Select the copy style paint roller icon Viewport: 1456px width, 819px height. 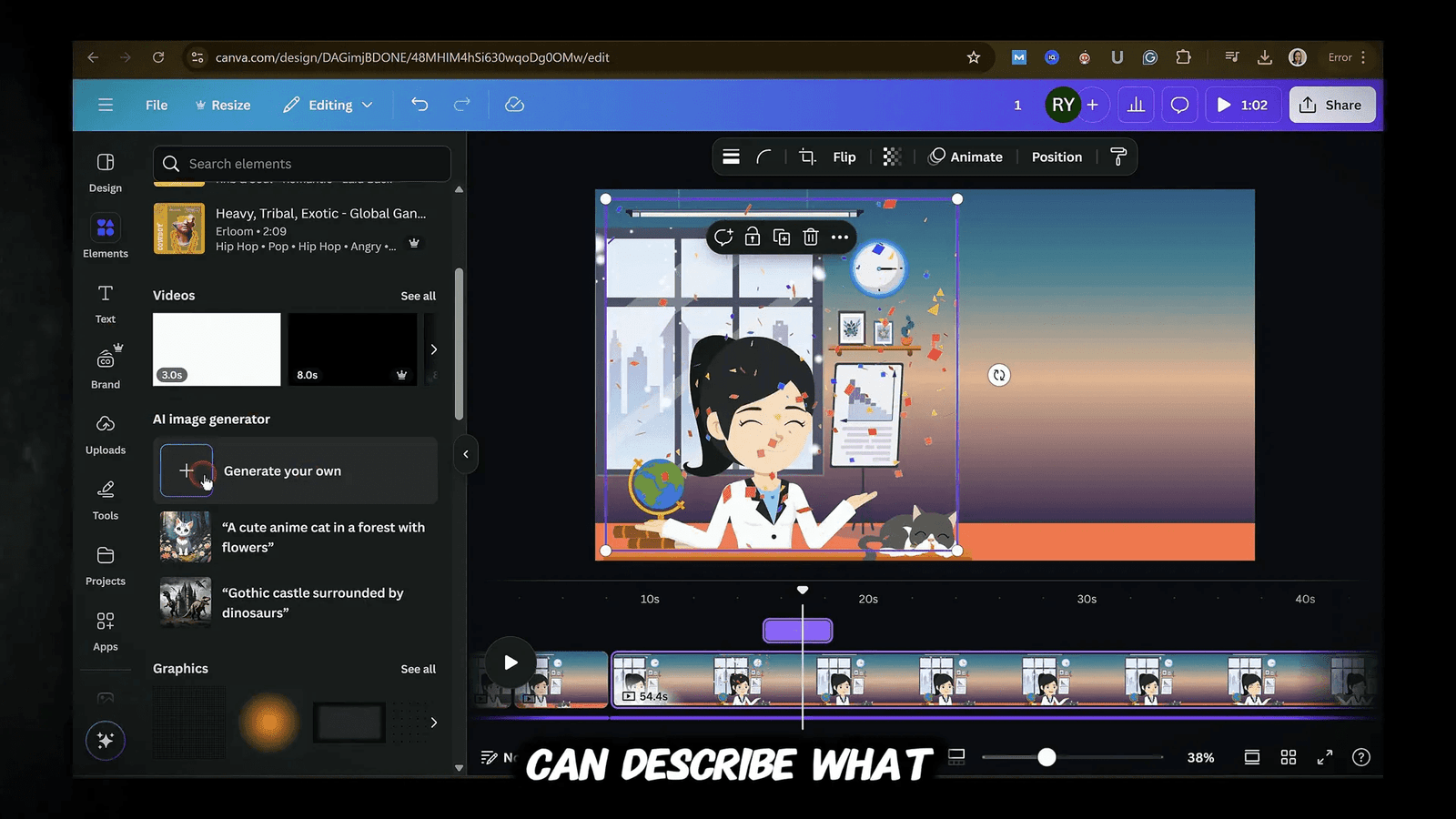[1118, 157]
